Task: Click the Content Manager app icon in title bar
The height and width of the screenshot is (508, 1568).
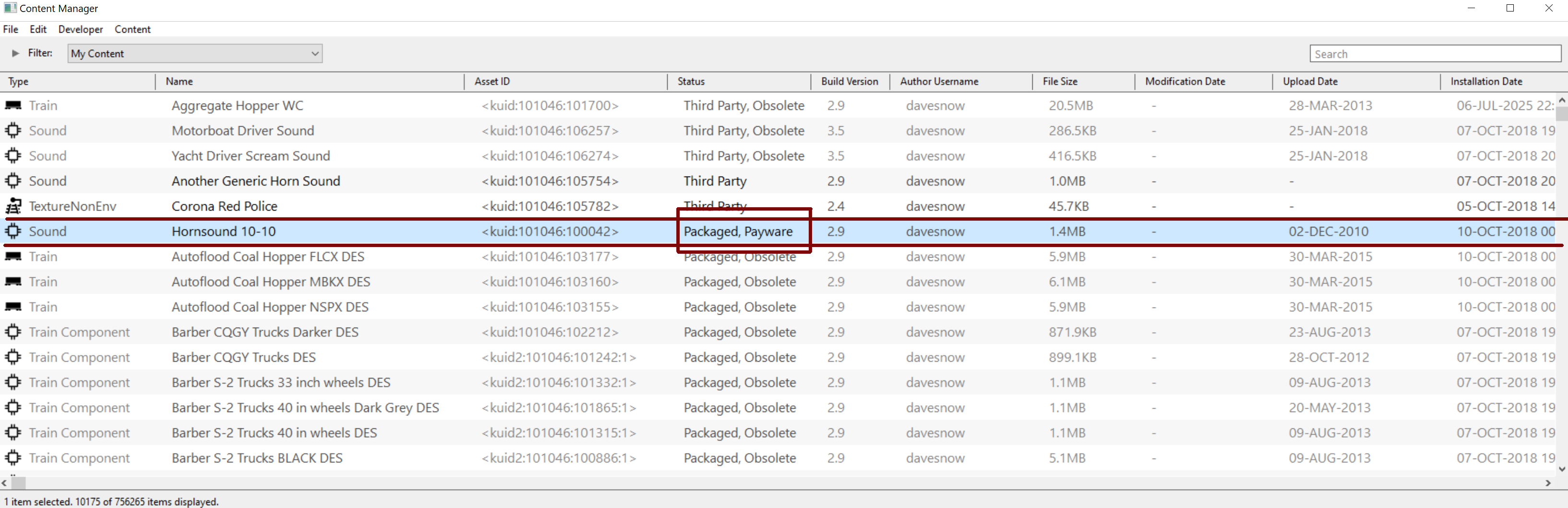Action: (10, 9)
